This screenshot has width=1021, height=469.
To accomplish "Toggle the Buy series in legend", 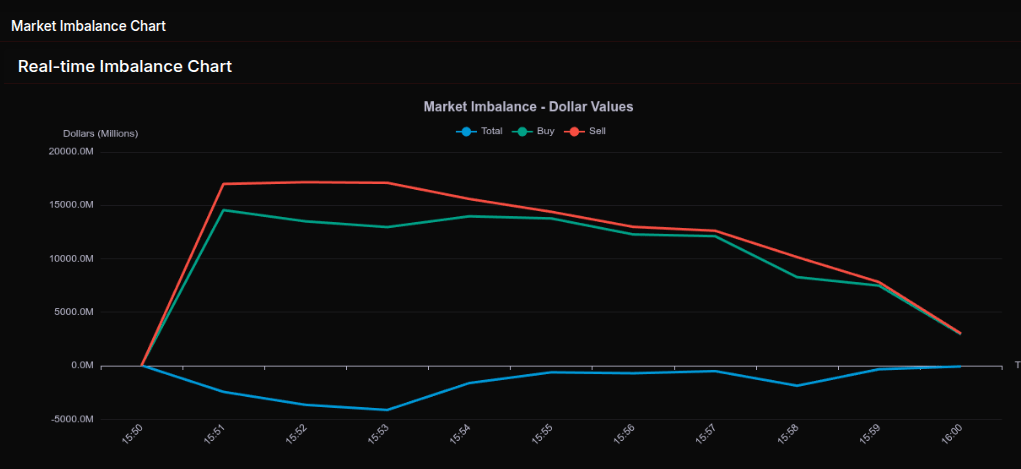I will point(533,131).
